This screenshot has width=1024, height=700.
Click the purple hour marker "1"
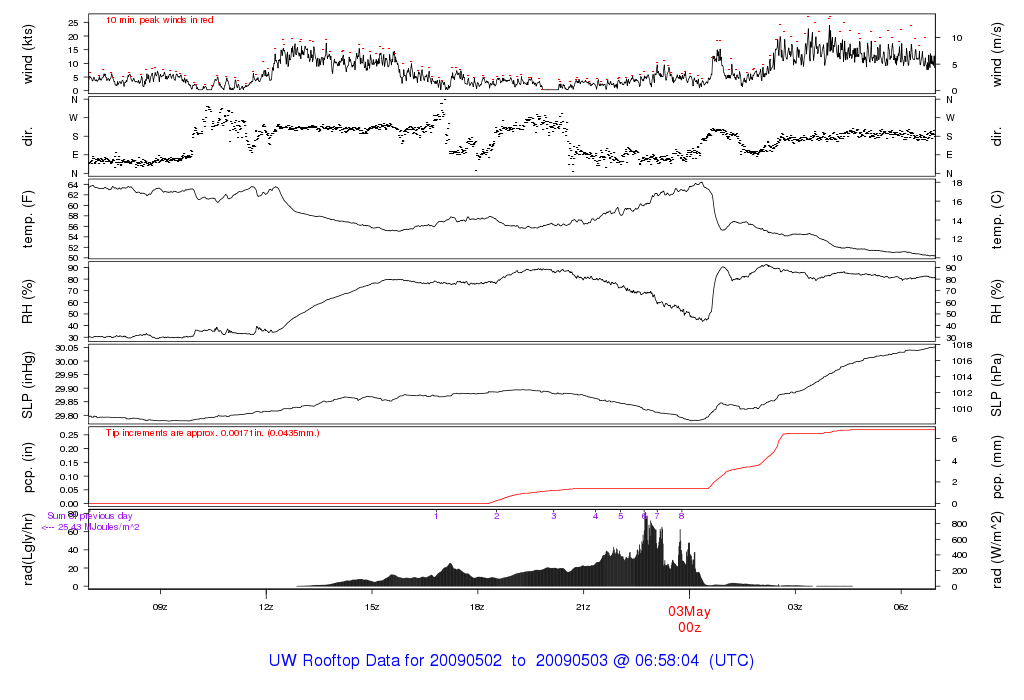436,516
